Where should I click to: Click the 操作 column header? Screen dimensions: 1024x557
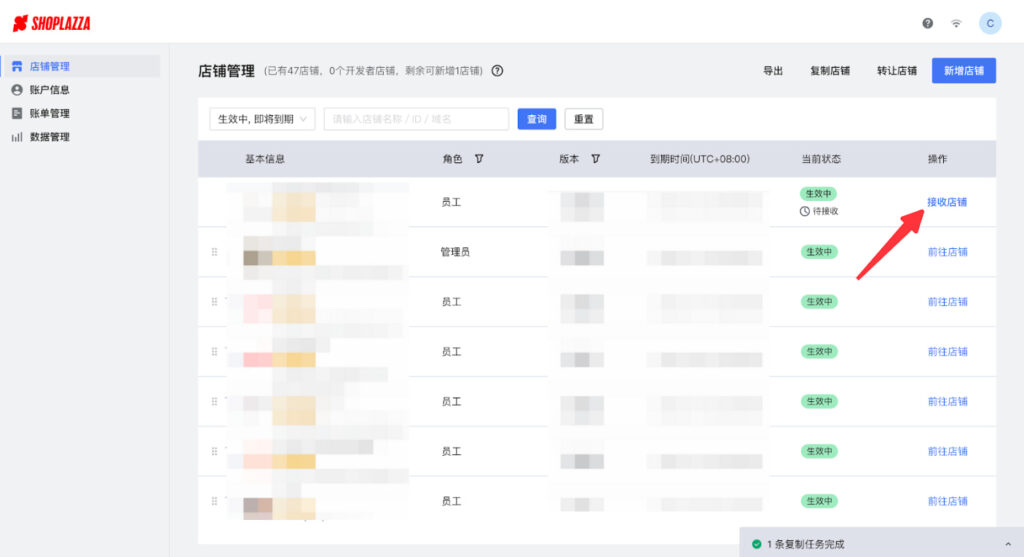point(937,159)
